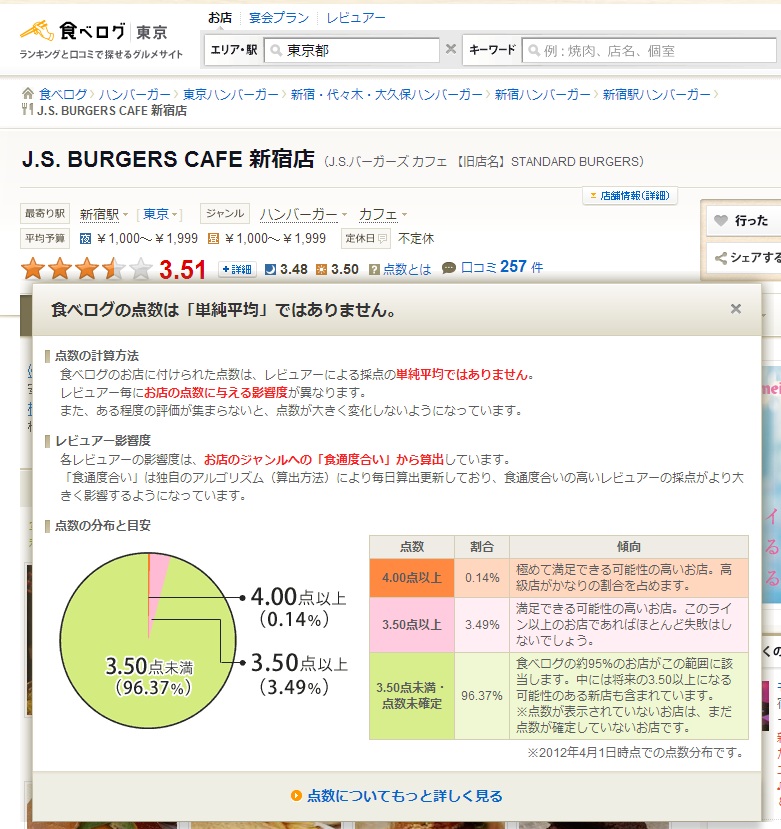Click the orange arrow icon before 点数についてもっと詳しく見る
Viewport: 781px width, 829px height.
pos(296,796)
